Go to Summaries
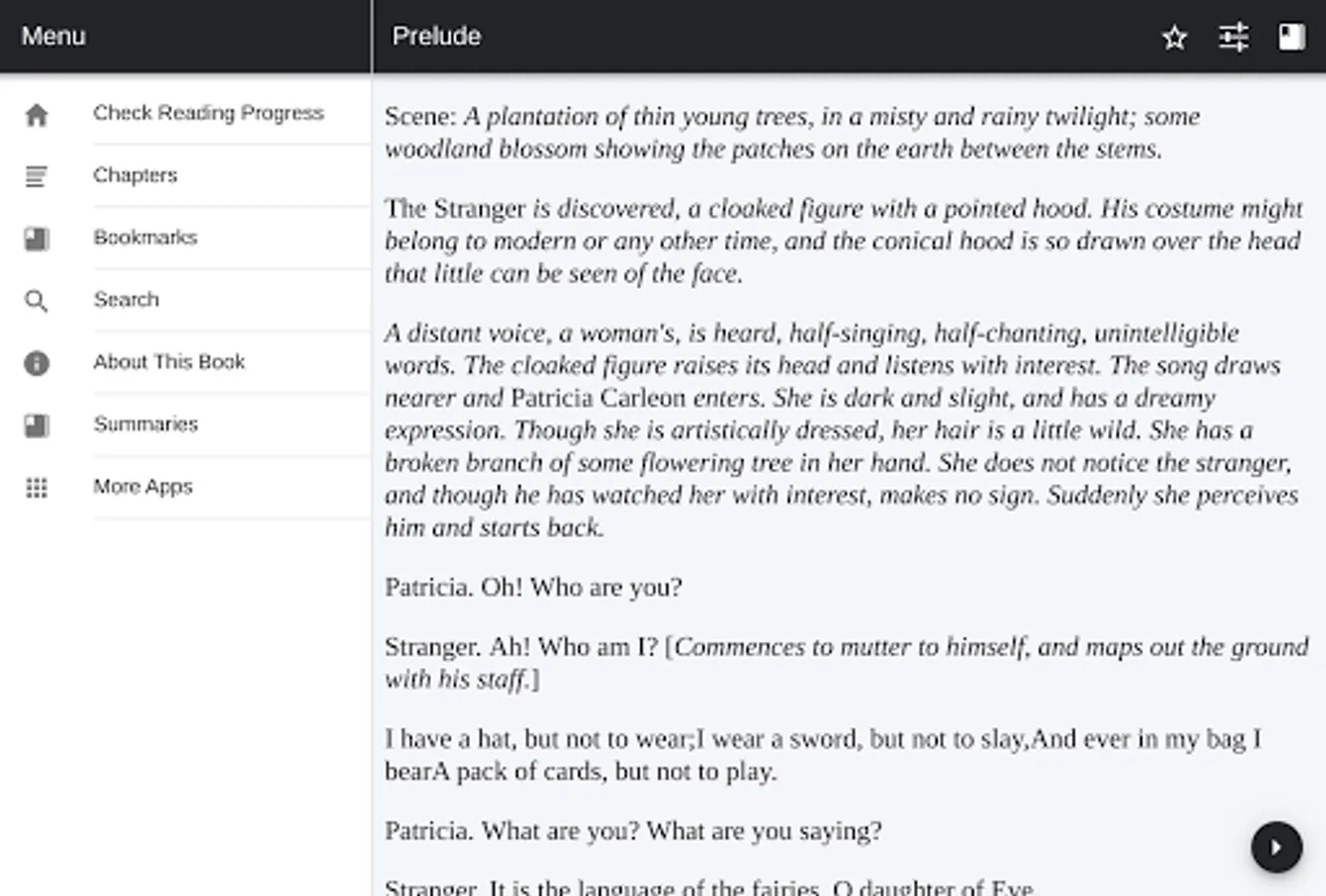 [x=145, y=424]
